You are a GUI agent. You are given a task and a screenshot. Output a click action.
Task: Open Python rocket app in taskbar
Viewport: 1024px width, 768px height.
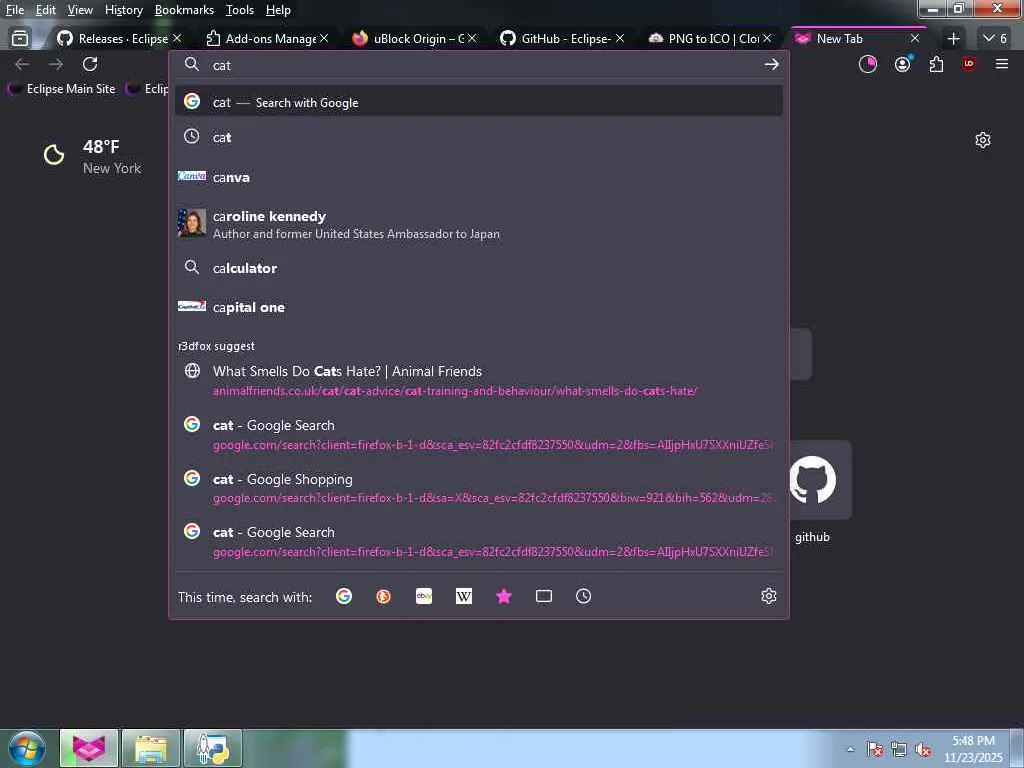(x=213, y=748)
